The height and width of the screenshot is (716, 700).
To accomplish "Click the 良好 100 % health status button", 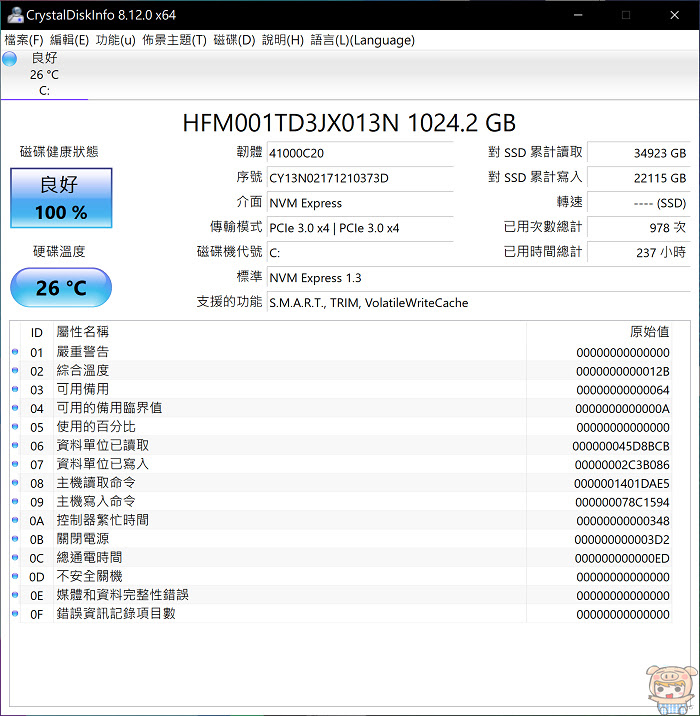I will pyautogui.click(x=61, y=198).
